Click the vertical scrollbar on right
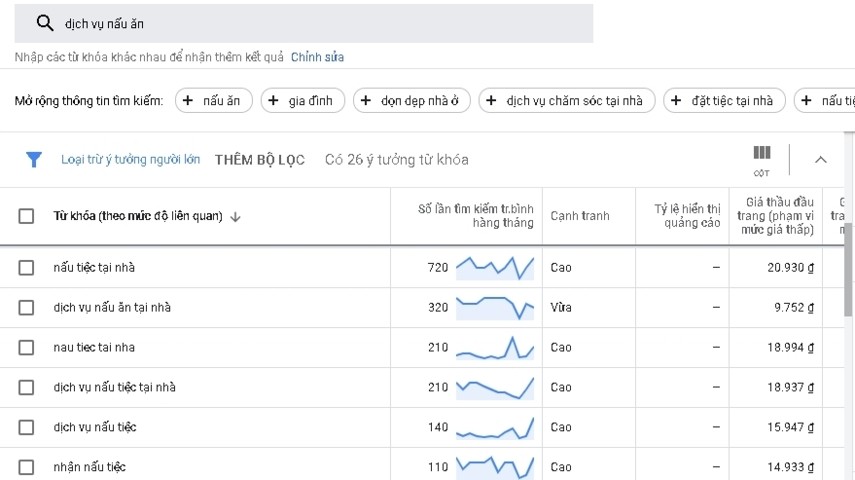This screenshot has width=855, height=480. 850,270
